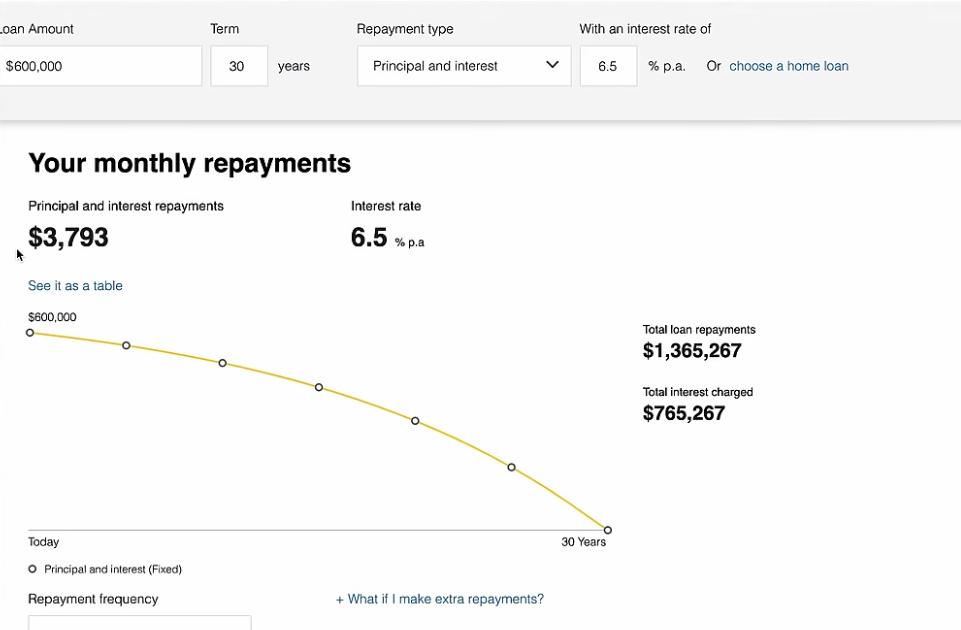The height and width of the screenshot is (630, 961).
Task: Click the fifth data point on the curve
Action: (x=415, y=421)
